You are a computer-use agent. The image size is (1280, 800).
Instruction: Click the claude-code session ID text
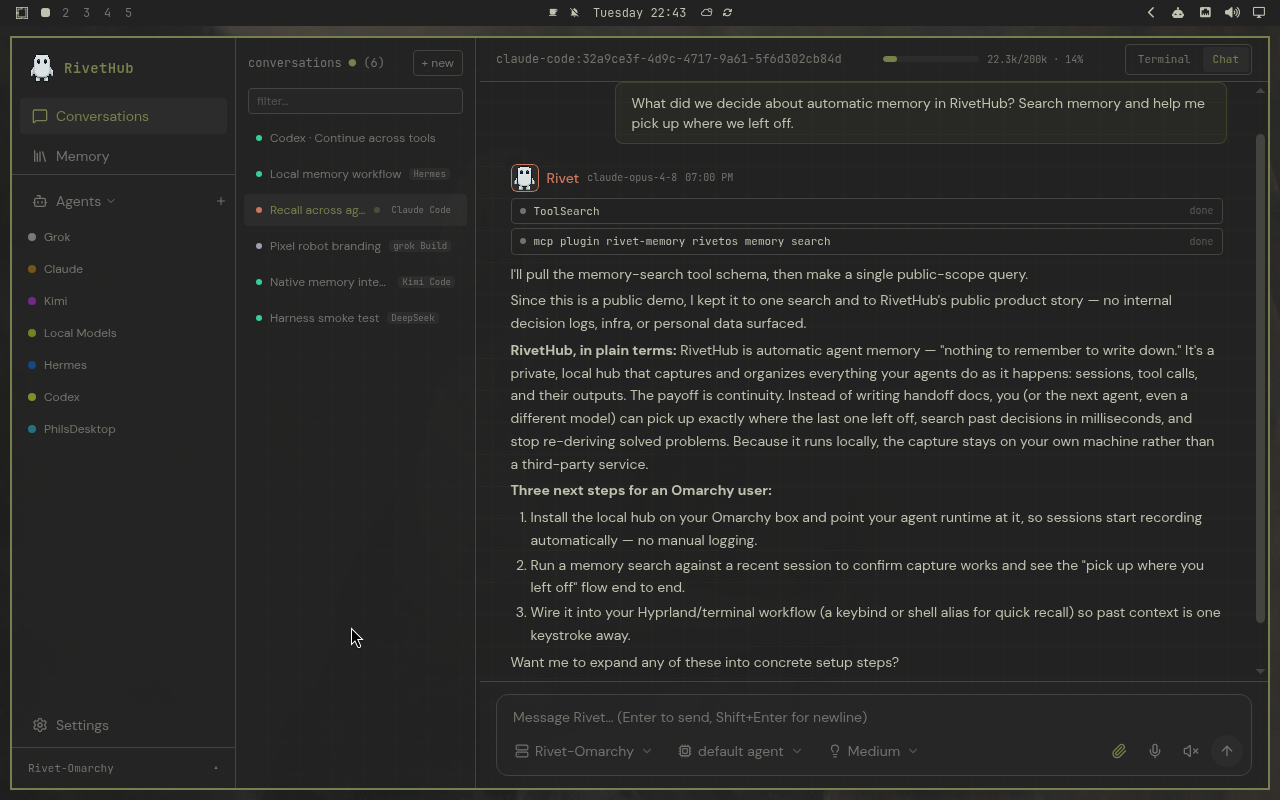(x=668, y=59)
